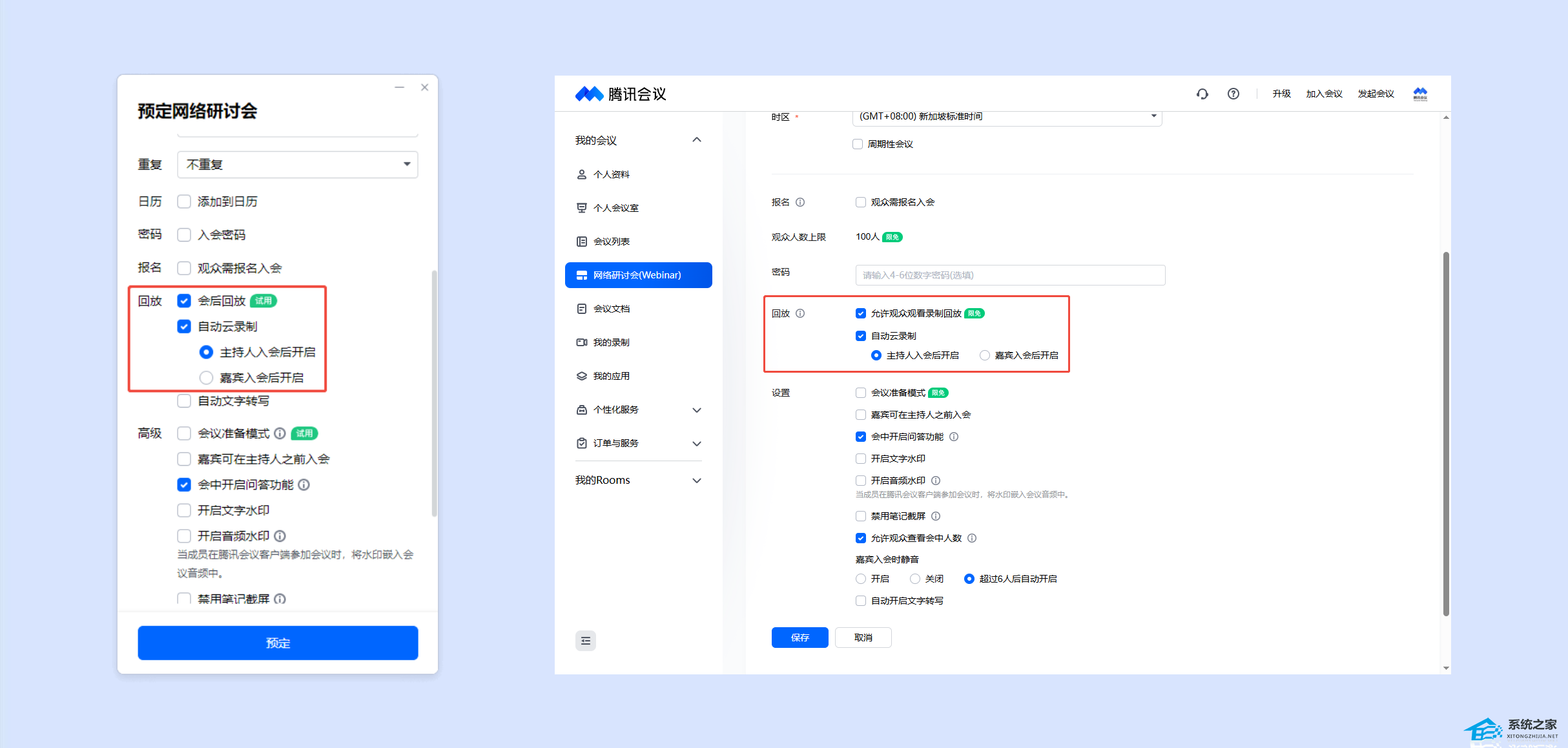The image size is (1568, 748).
Task: Check 周期性会议 checkbox
Action: 858,144
